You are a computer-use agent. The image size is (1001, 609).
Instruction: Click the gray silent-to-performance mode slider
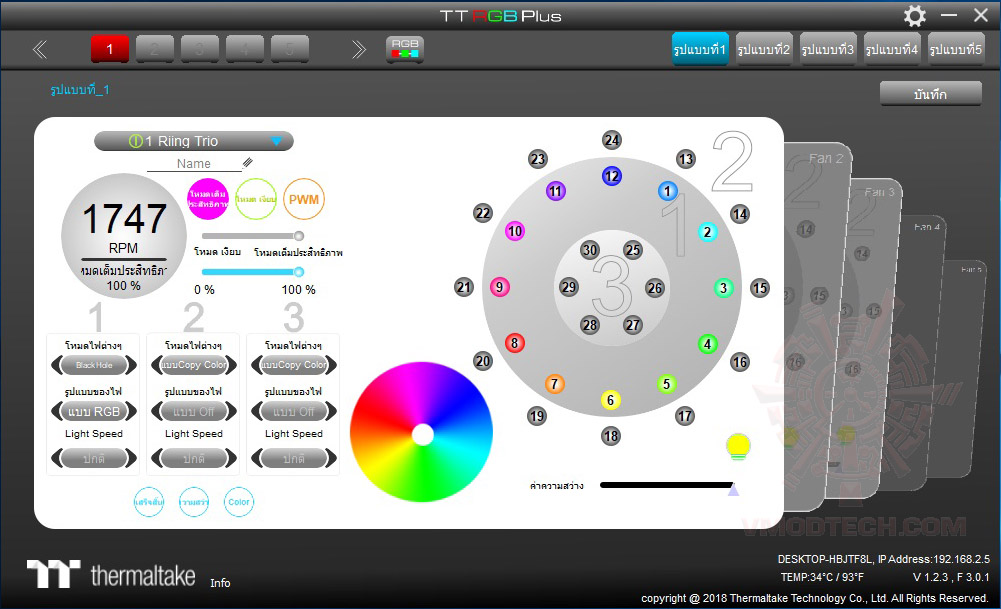pos(252,236)
